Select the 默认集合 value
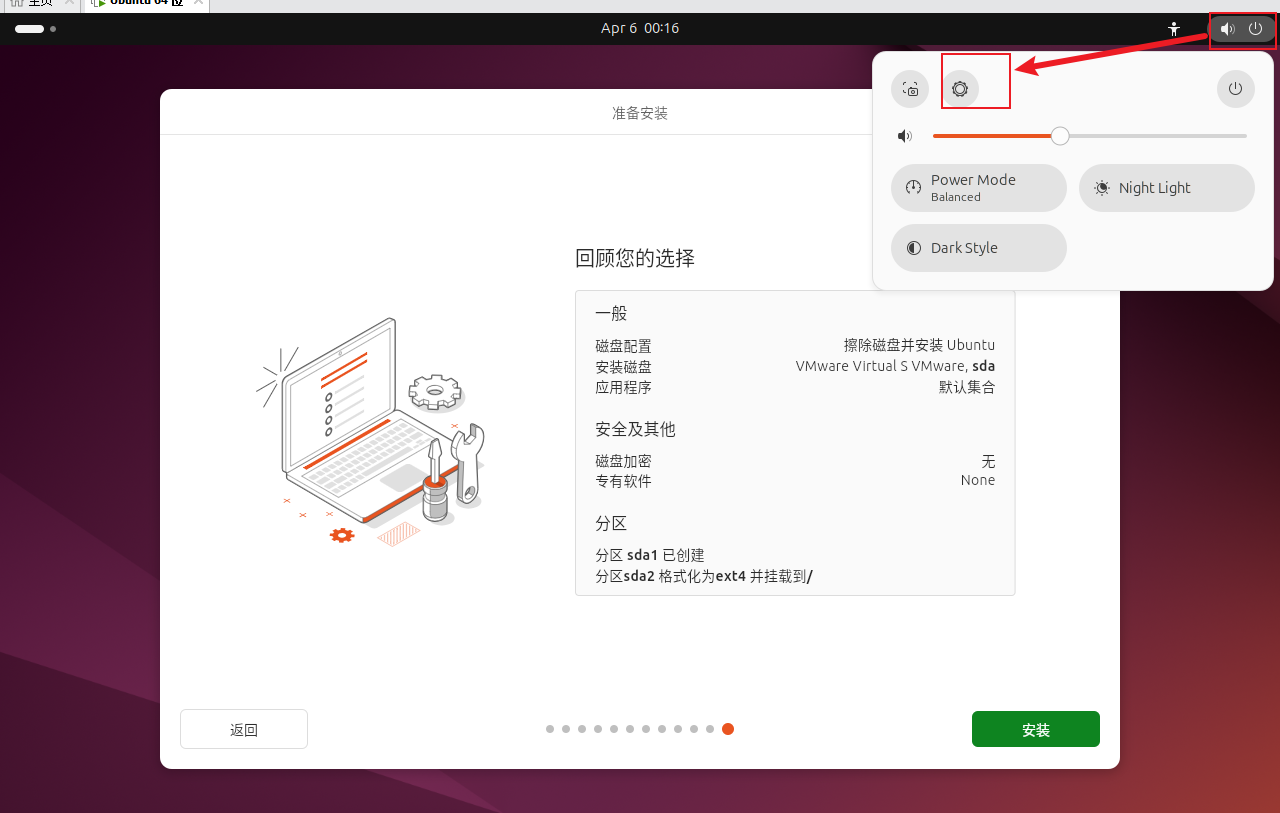 coord(967,388)
